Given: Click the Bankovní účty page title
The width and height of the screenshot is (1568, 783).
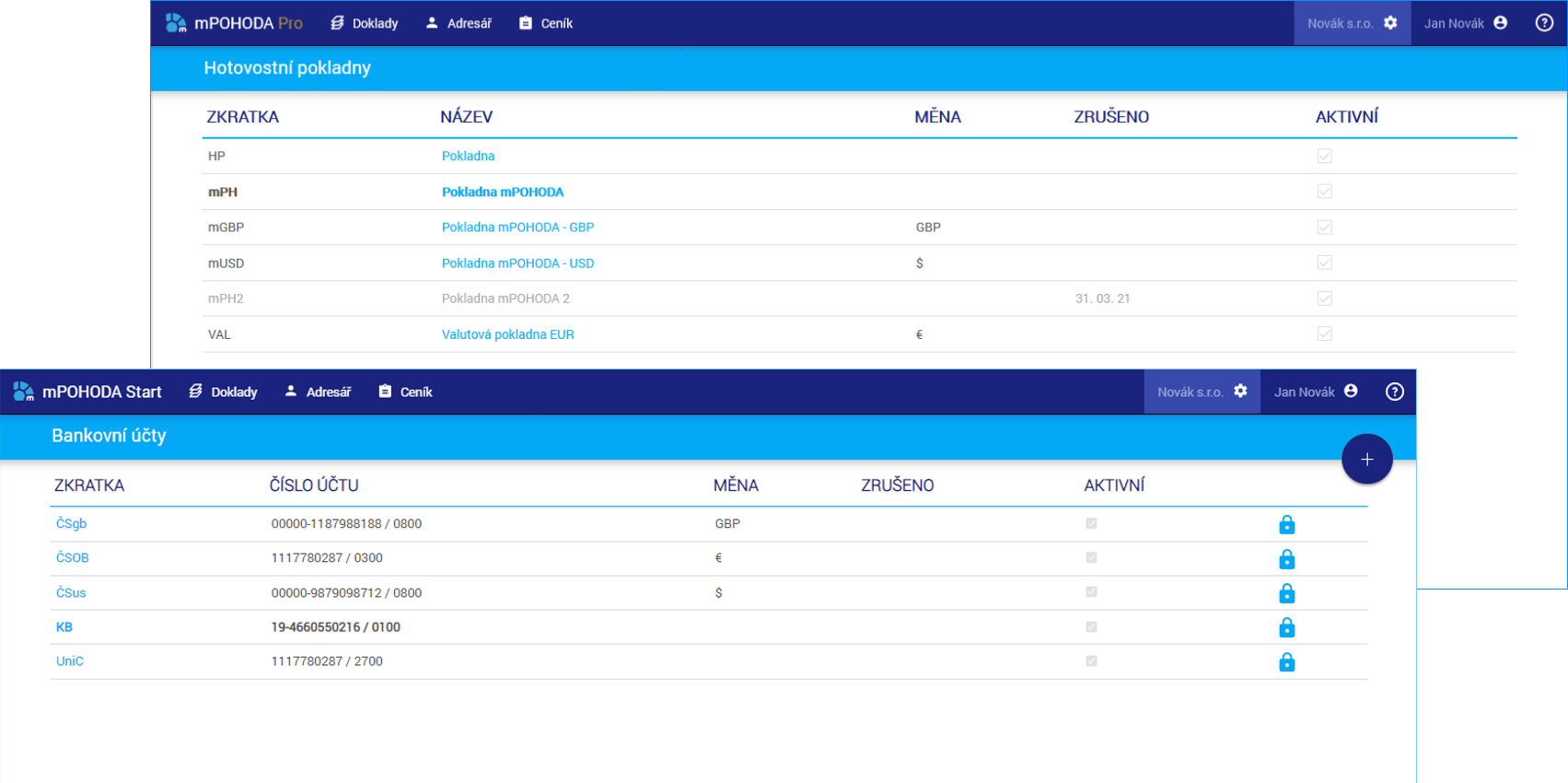Looking at the screenshot, I should point(109,436).
